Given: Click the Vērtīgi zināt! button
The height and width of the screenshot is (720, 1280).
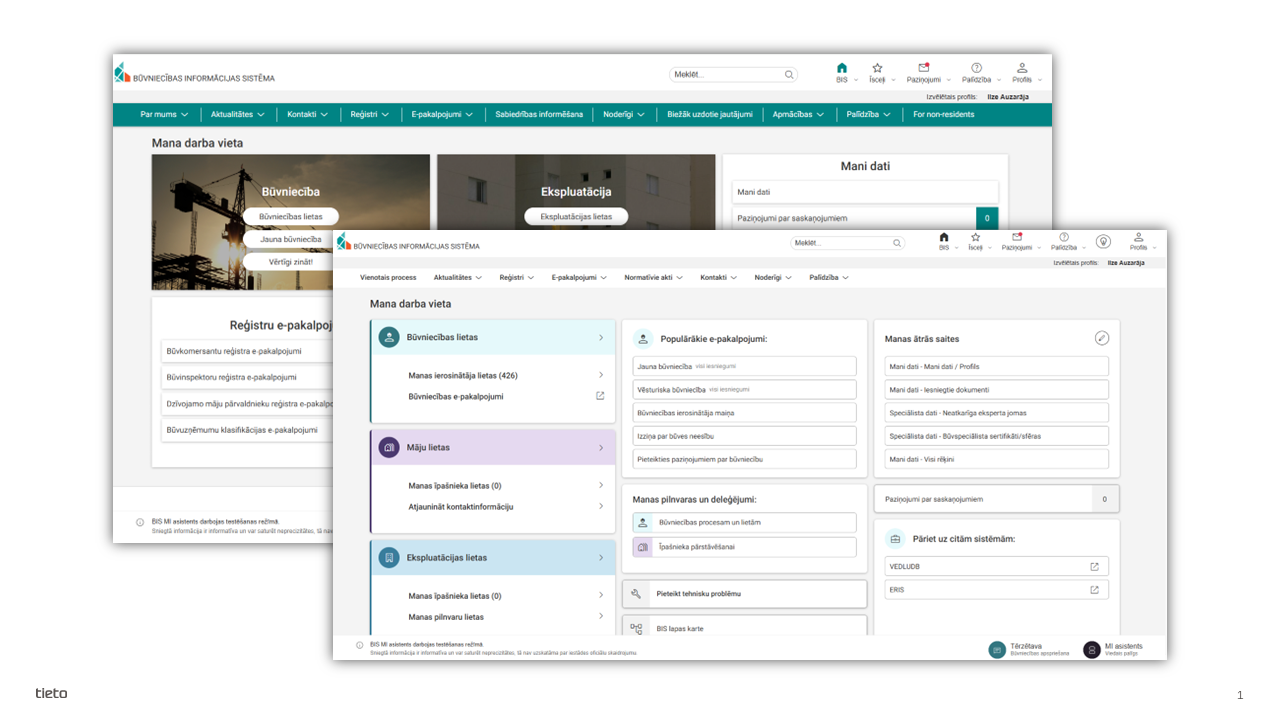Looking at the screenshot, I should (290, 261).
